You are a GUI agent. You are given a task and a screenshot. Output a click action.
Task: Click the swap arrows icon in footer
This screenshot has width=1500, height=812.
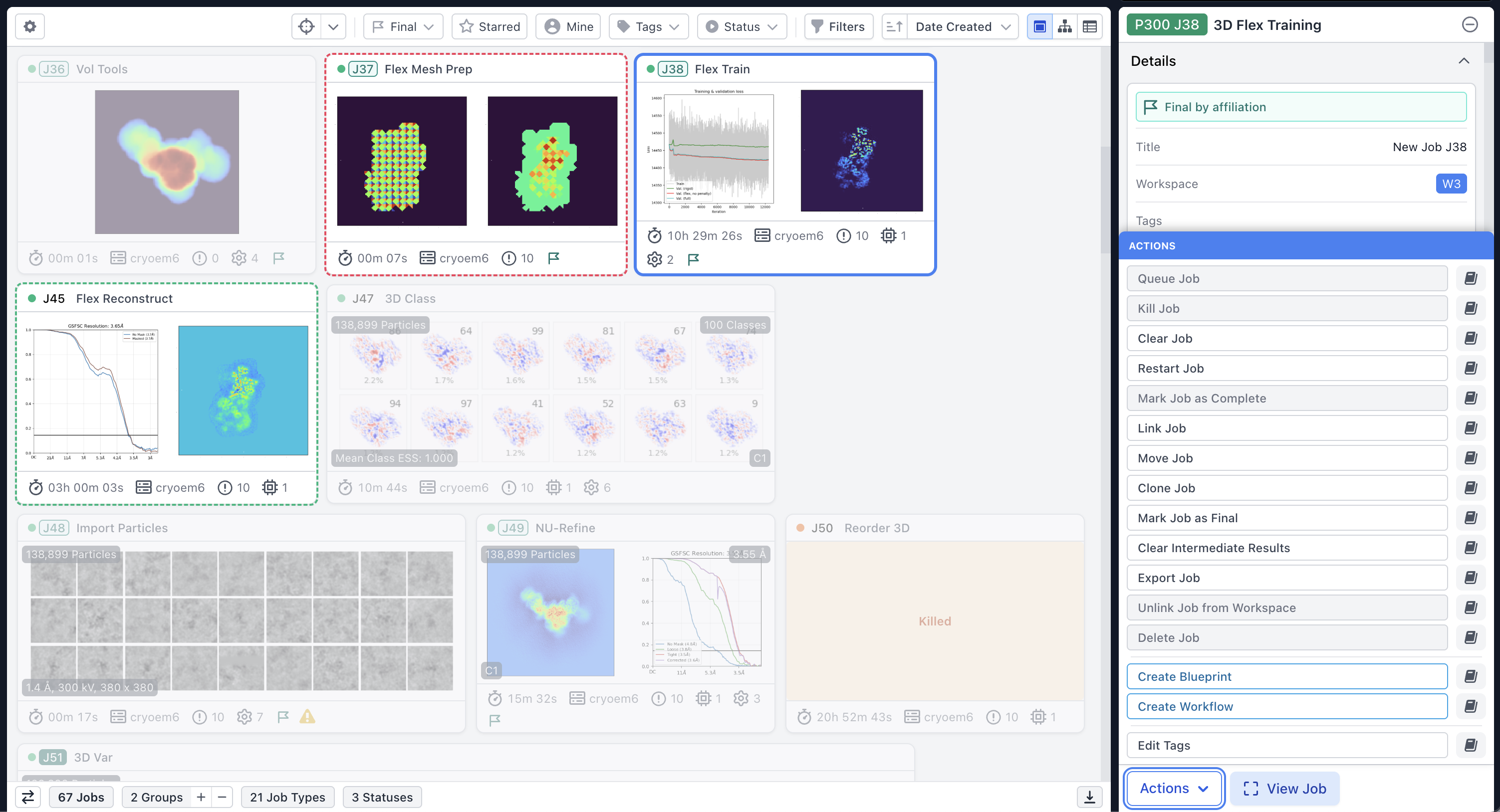pyautogui.click(x=28, y=796)
